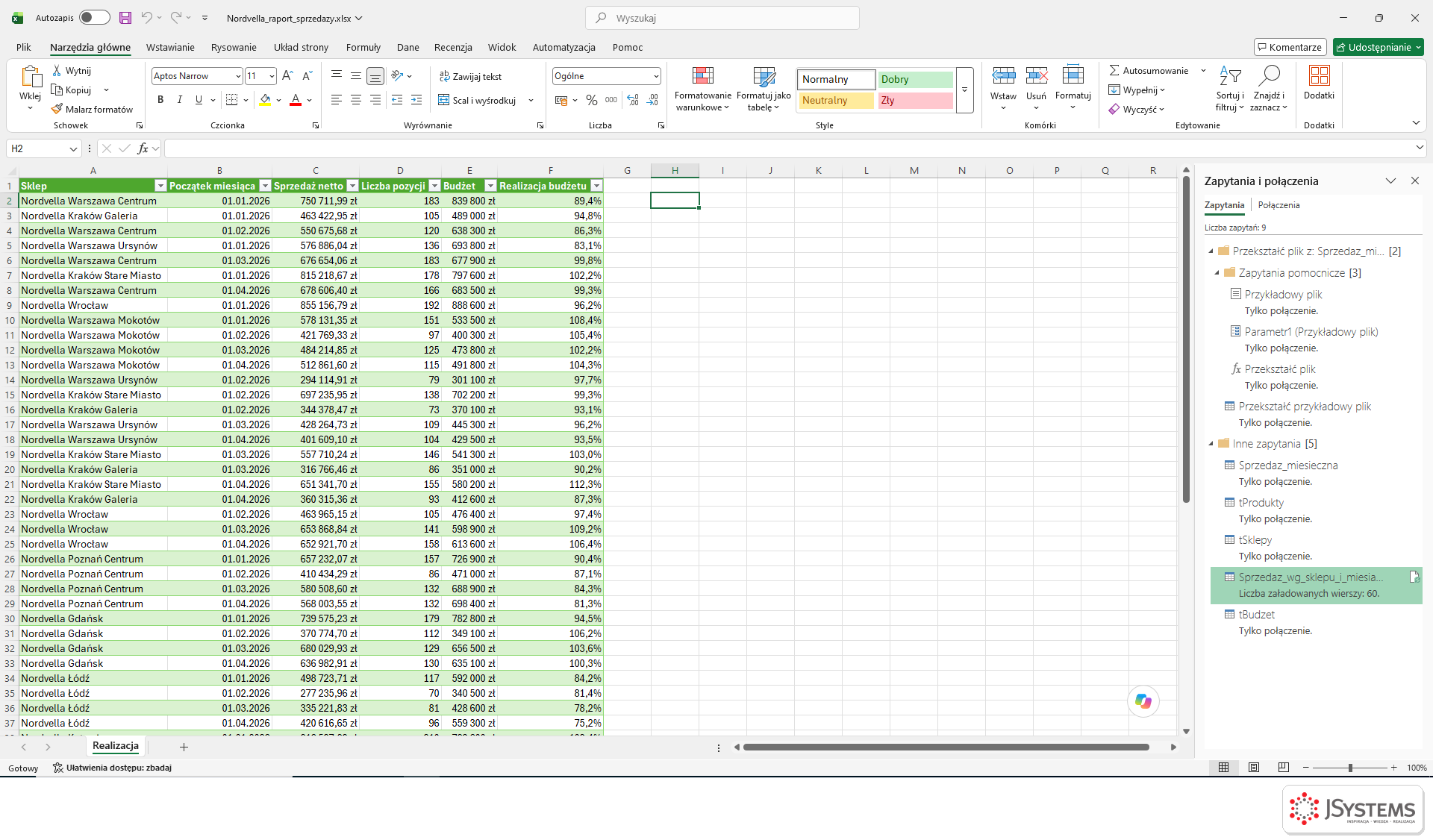Open Formatuj jako tabelę gallery

point(764,90)
